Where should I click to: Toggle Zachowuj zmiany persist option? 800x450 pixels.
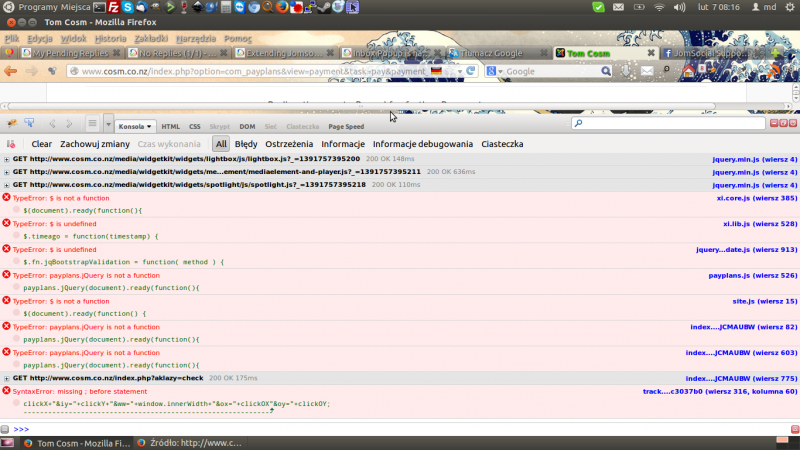(x=95, y=144)
